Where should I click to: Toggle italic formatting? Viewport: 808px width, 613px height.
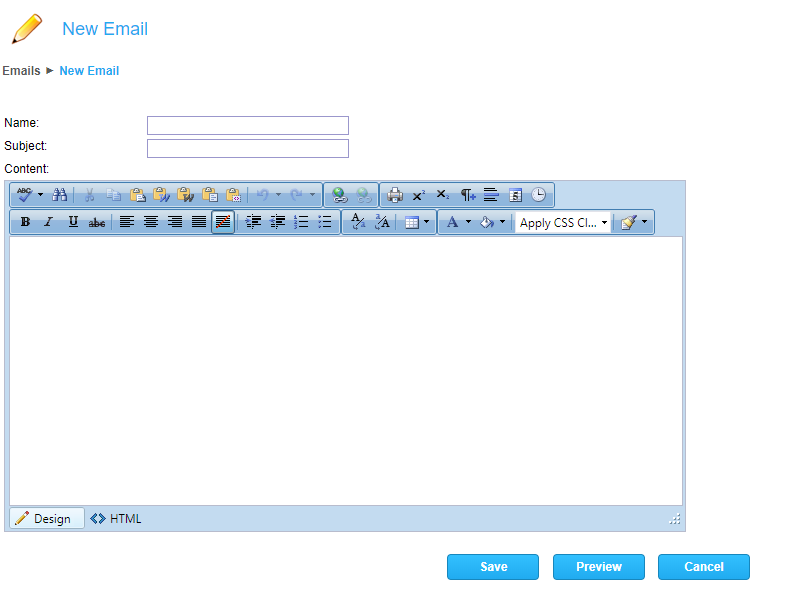[x=48, y=222]
